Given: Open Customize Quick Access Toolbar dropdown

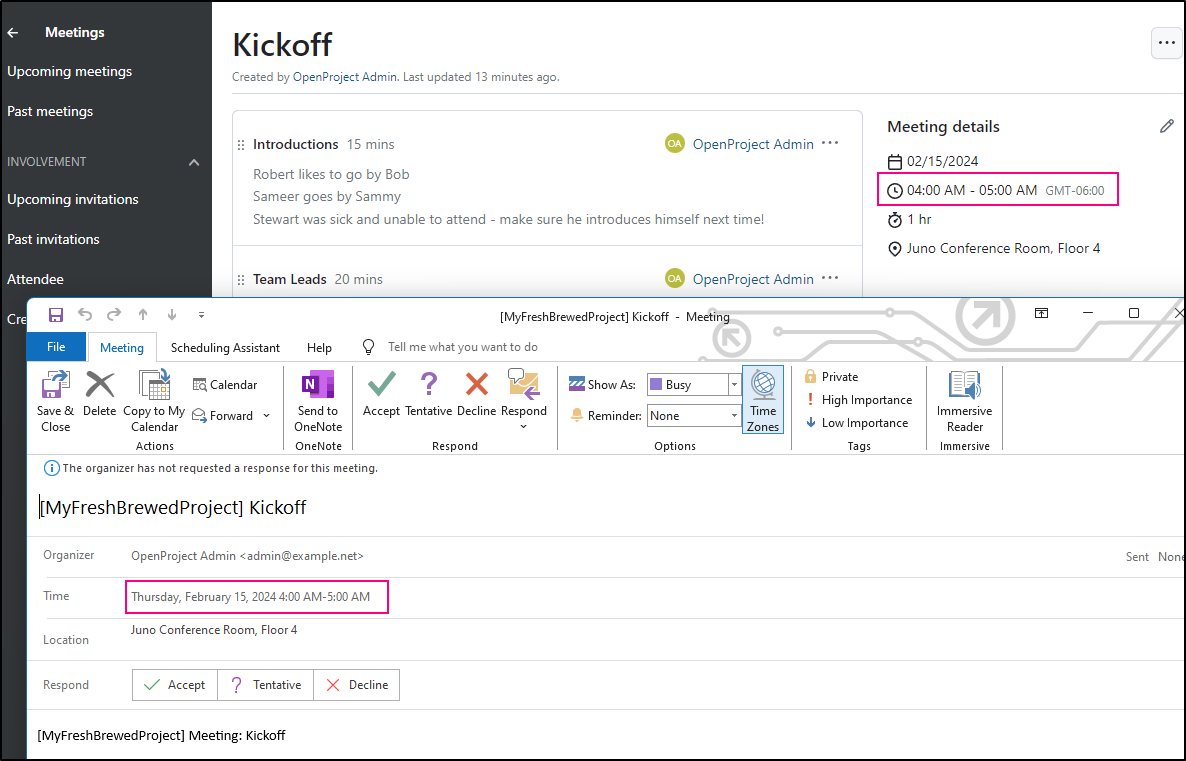Looking at the screenshot, I should click(201, 315).
